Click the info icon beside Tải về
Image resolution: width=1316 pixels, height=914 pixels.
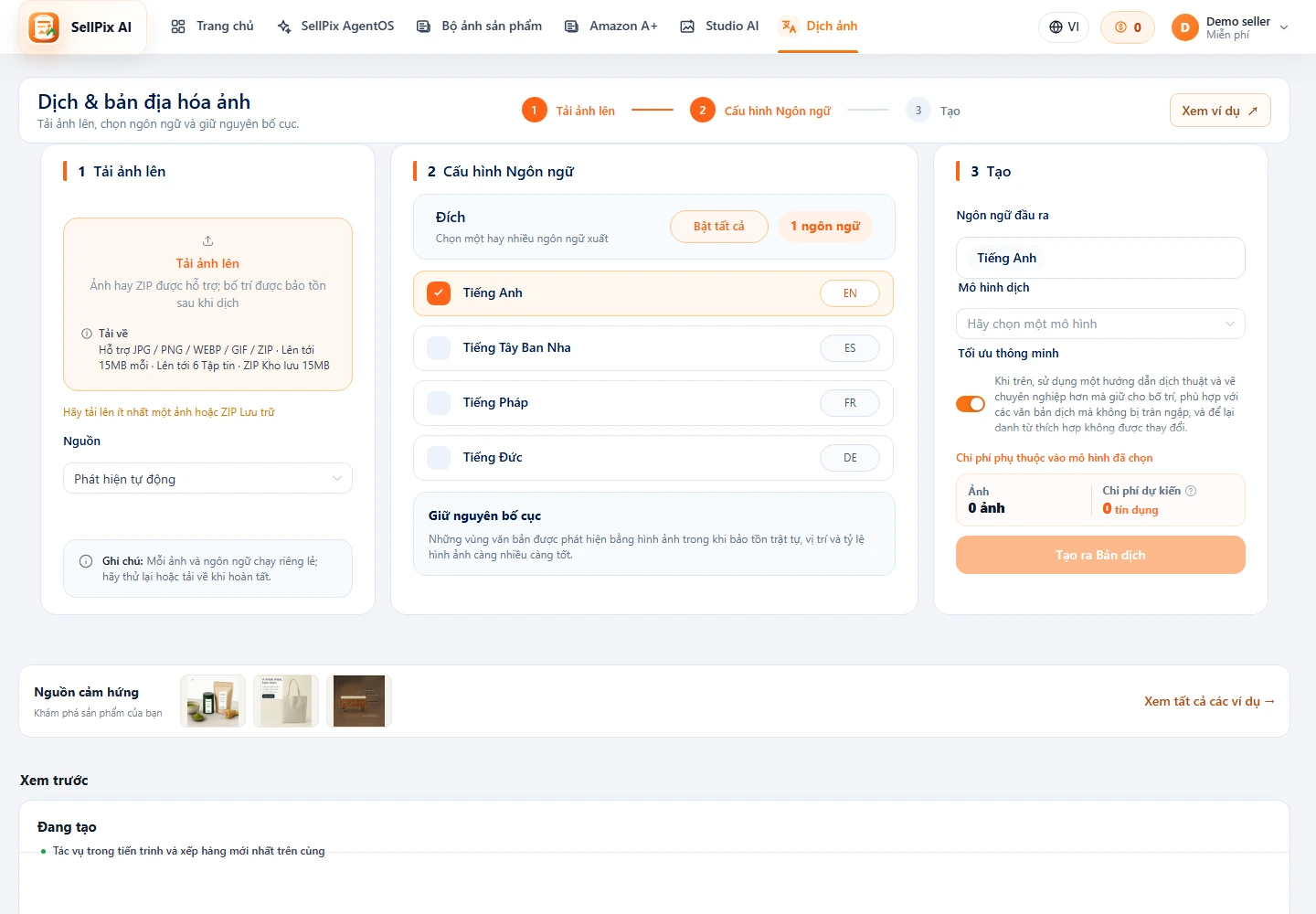tap(87, 334)
